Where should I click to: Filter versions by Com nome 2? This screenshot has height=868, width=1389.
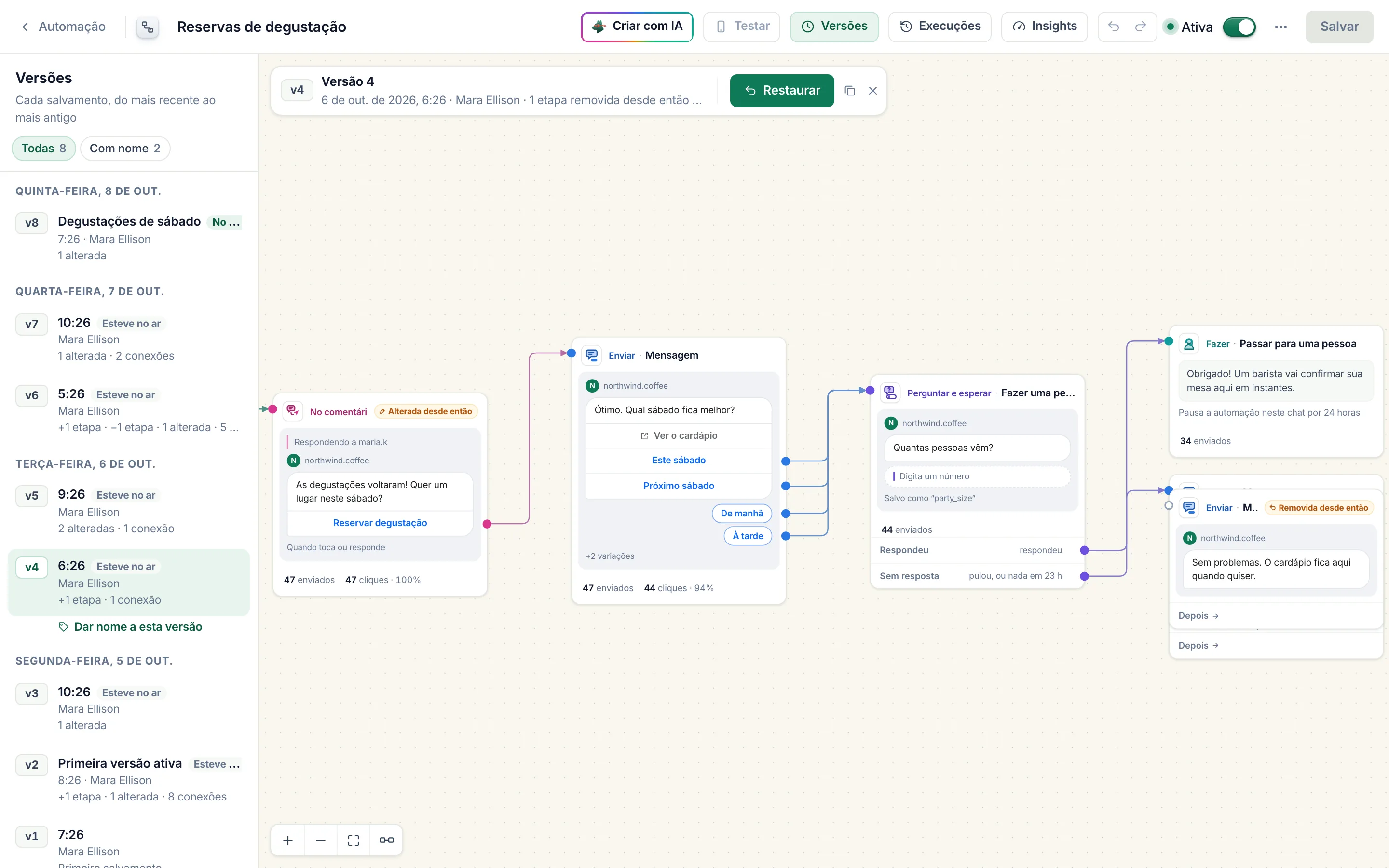coord(125,149)
